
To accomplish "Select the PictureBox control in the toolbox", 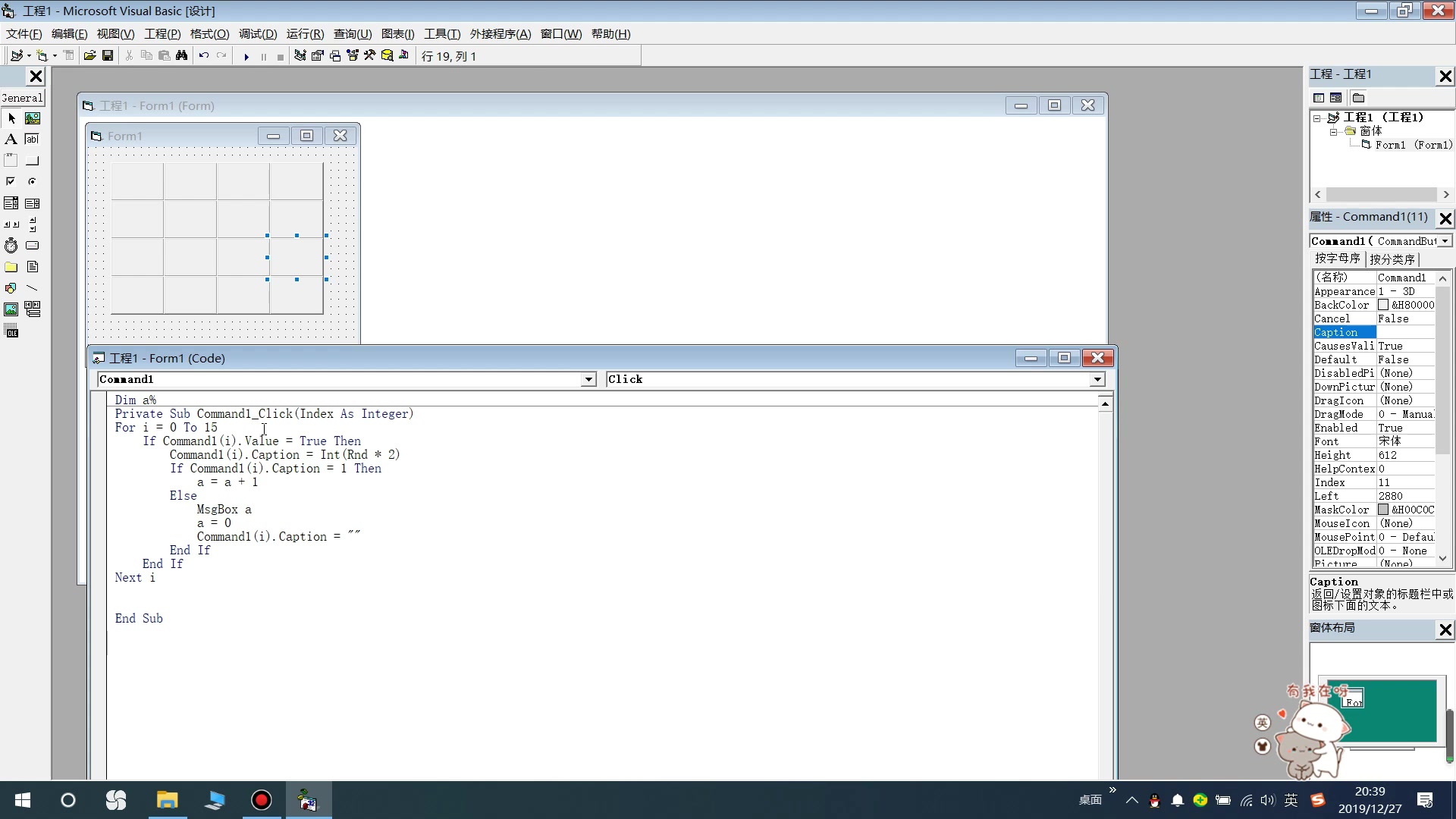I will coord(33,118).
